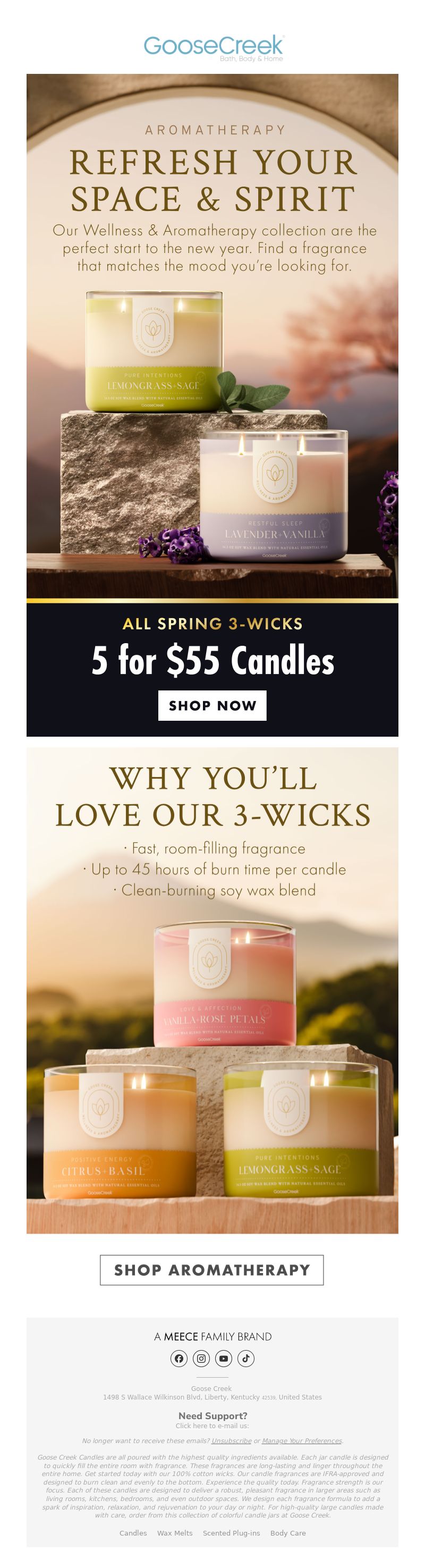The image size is (425, 1568).
Task: Click the Citrus+Basil candle image
Action: pos(120,1132)
